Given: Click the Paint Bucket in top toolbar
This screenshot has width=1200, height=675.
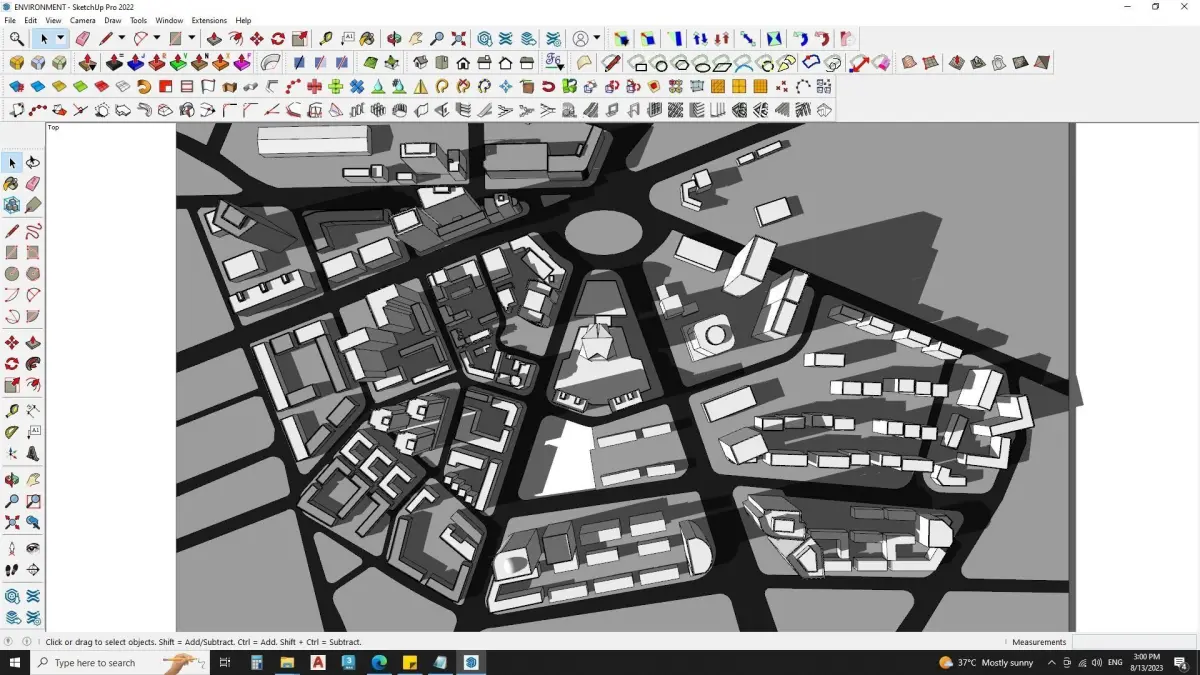Looking at the screenshot, I should [368, 39].
